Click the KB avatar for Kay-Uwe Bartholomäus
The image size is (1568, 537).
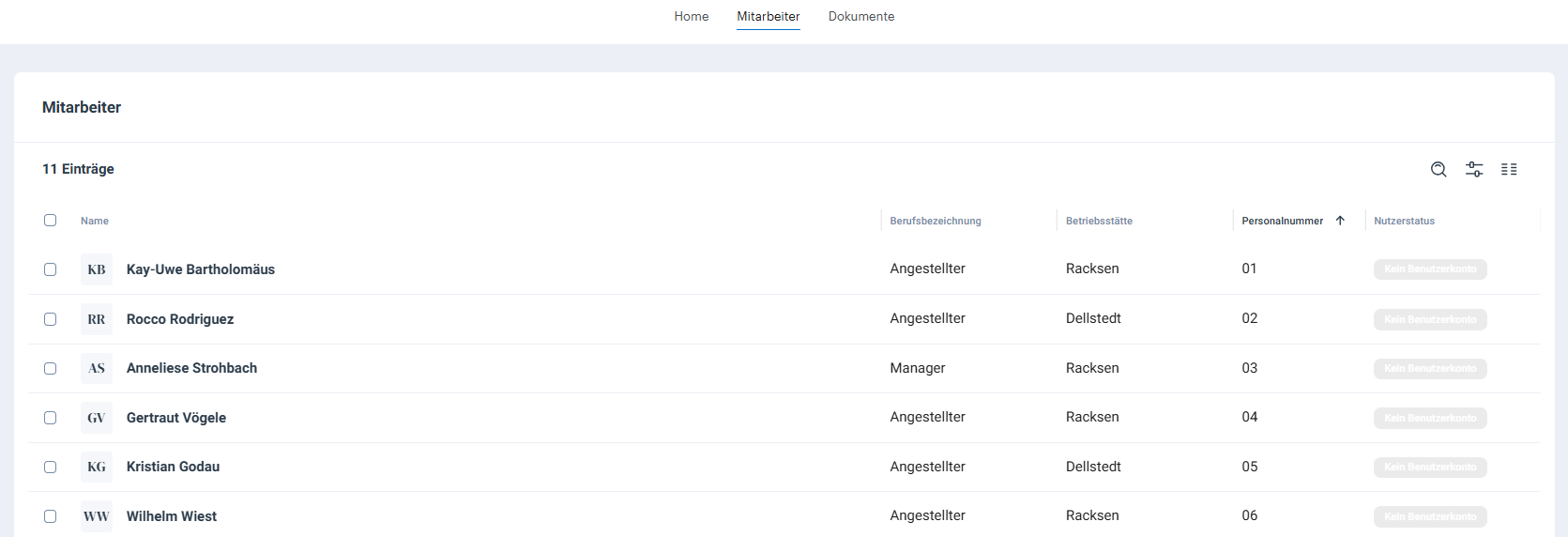(97, 269)
